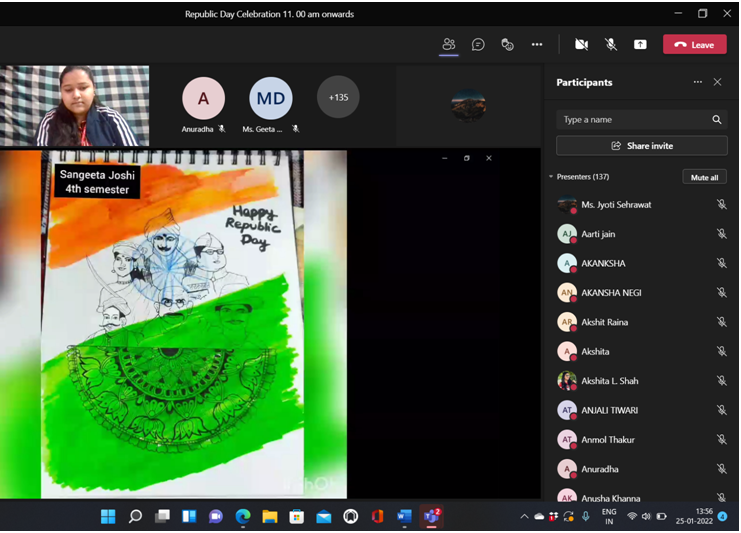Show hidden icons in system tray
The image size is (741, 533).
pos(524,517)
